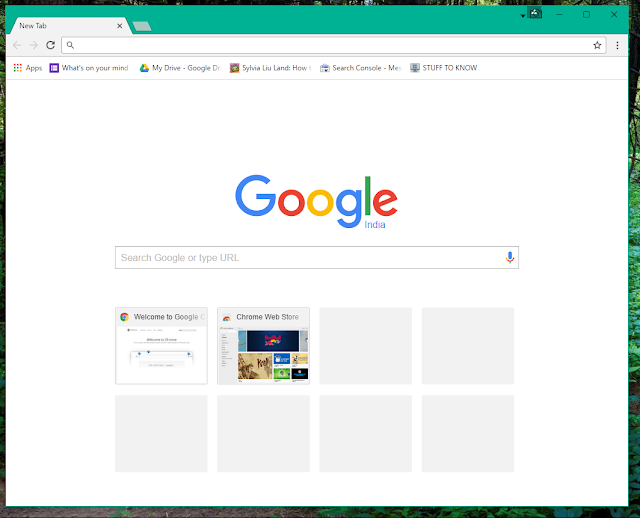Click the Google logo
The width and height of the screenshot is (640, 518).
tap(316, 202)
